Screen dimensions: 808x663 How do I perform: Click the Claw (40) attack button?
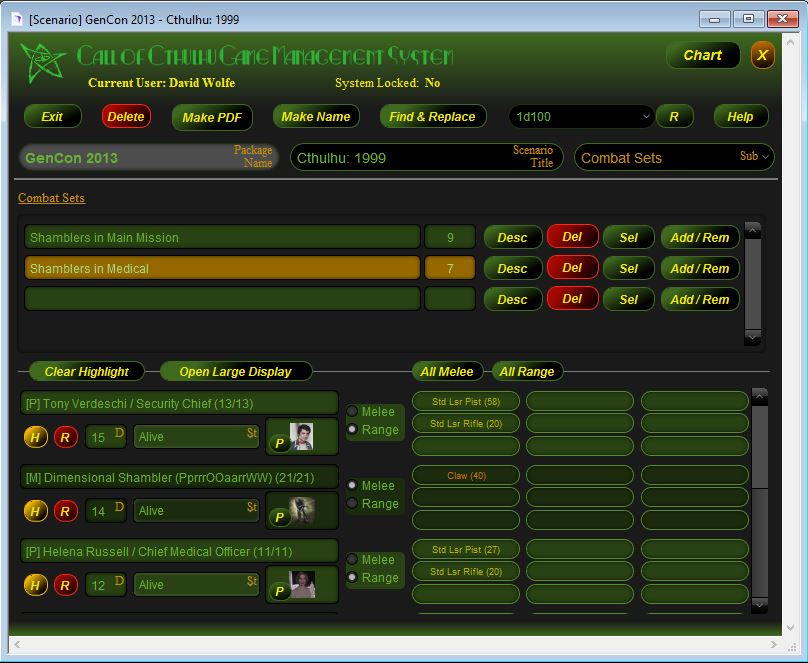(466, 475)
